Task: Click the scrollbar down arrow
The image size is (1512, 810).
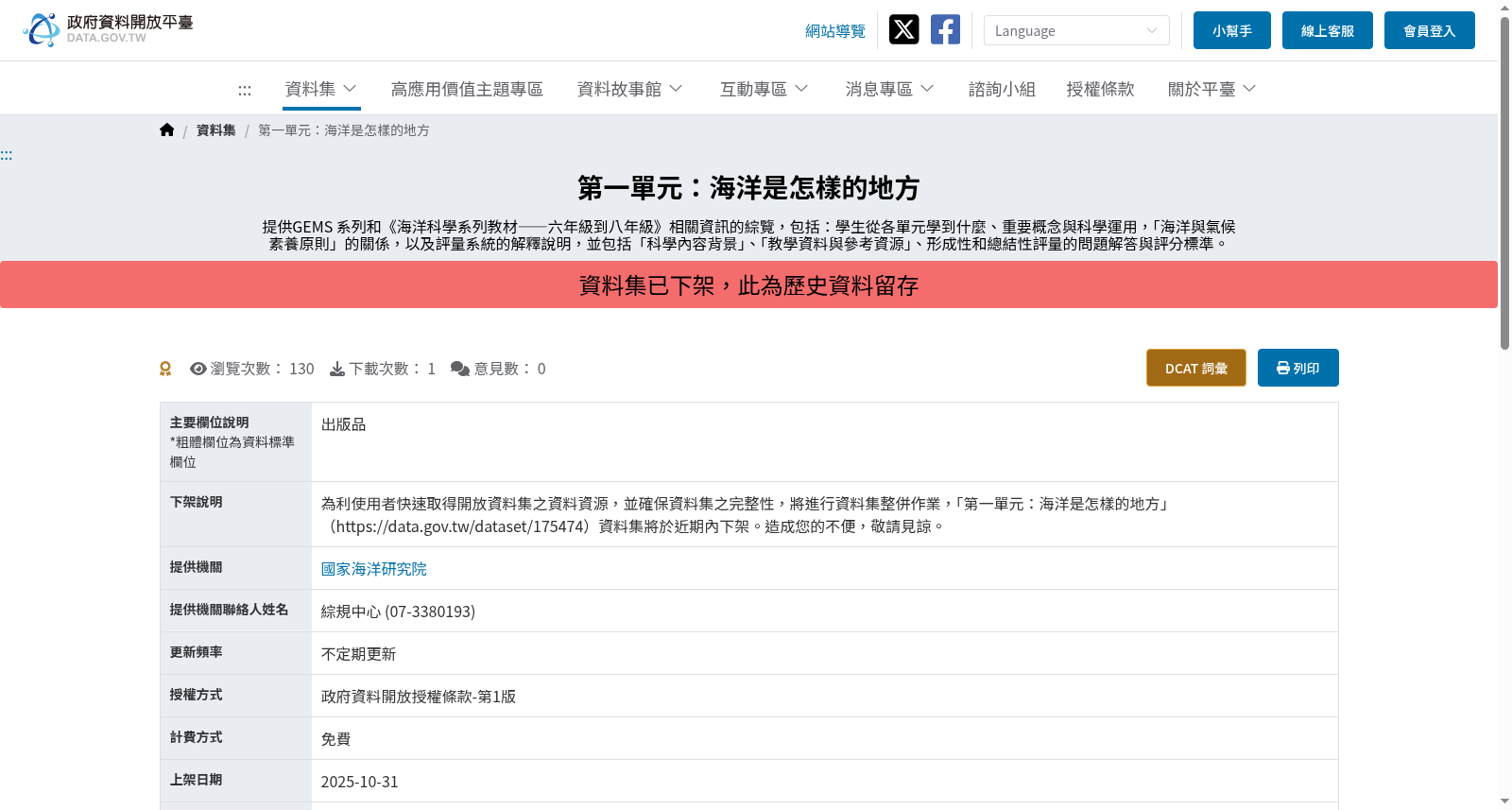Action: pos(1504,801)
